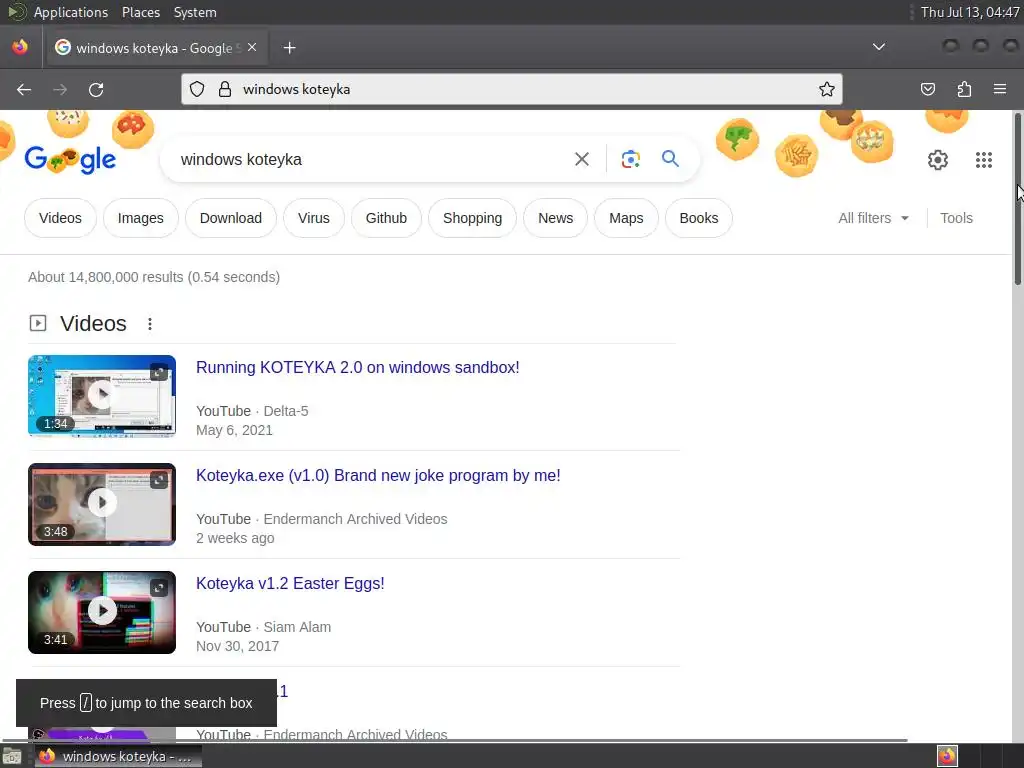Expand the list all tabs chevron
The image size is (1024, 768).
(x=879, y=47)
